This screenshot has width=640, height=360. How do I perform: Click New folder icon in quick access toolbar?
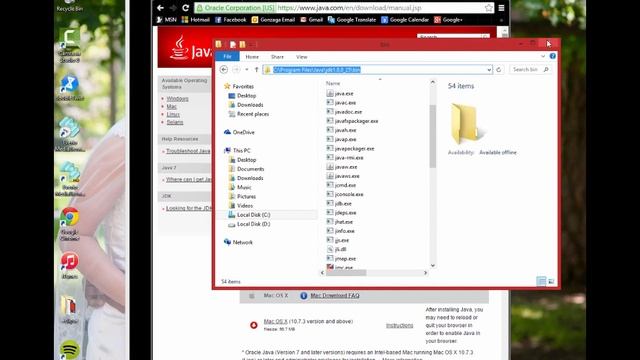(242, 44)
